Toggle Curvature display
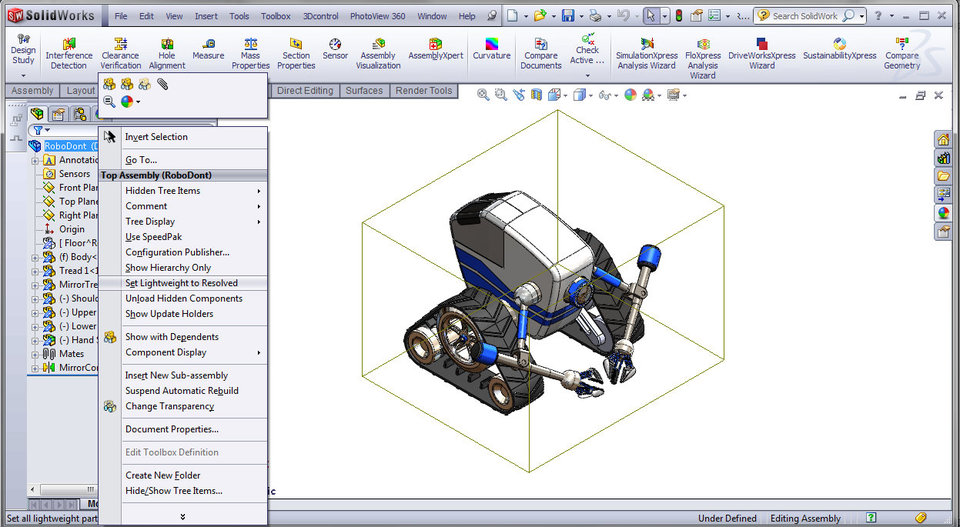The width and height of the screenshot is (960, 527). (x=492, y=49)
